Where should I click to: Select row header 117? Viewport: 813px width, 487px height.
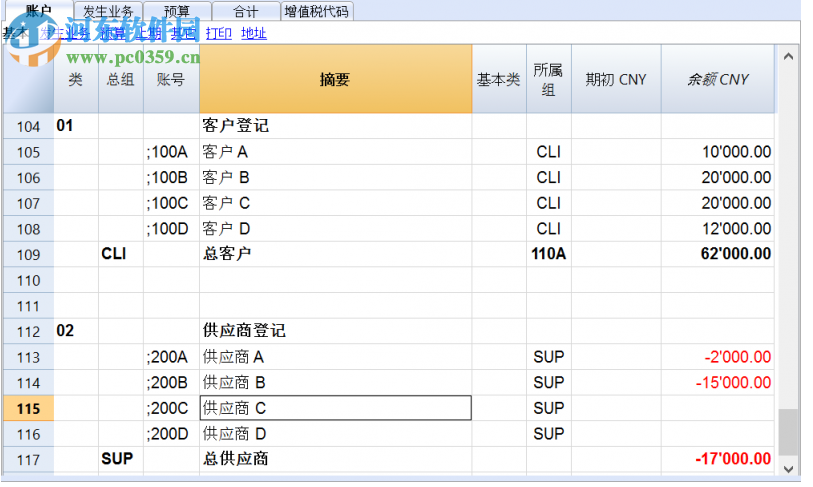click(29, 460)
